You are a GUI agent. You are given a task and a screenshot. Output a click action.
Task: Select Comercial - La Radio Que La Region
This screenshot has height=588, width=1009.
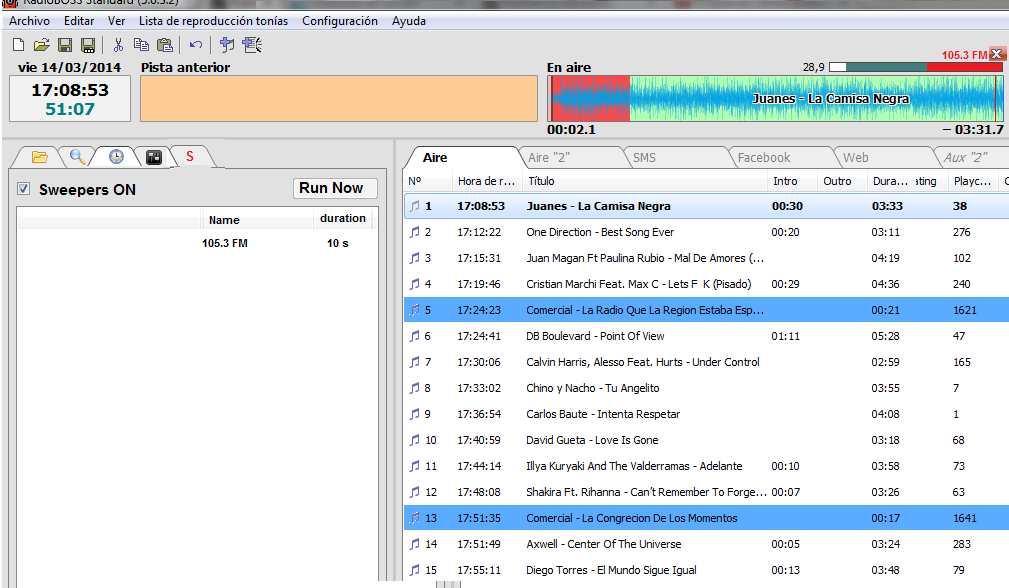[x=706, y=310]
